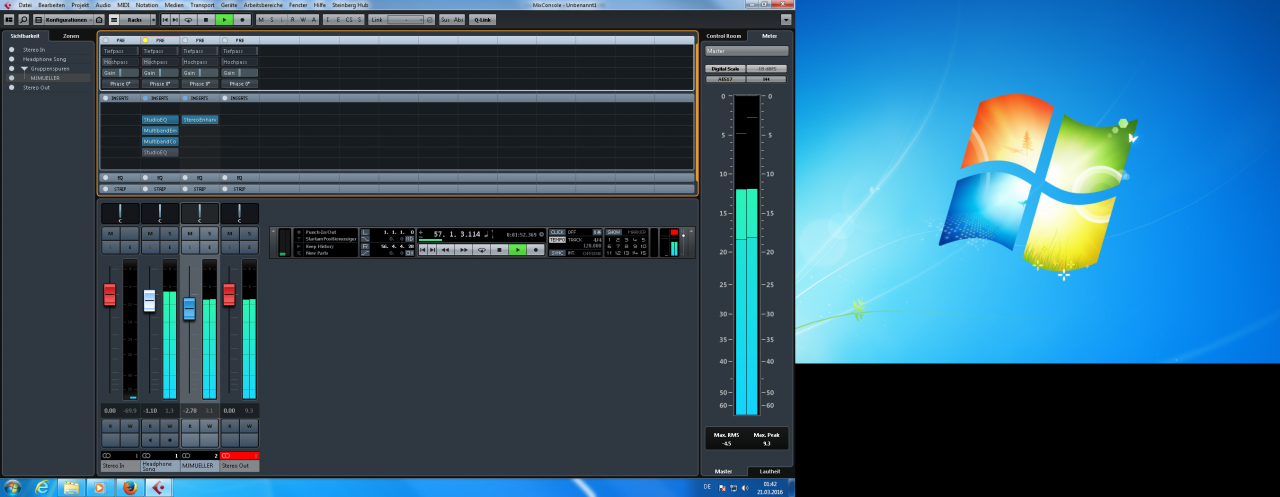
Task: Expand the first STRIP rack header
Action: (119, 188)
